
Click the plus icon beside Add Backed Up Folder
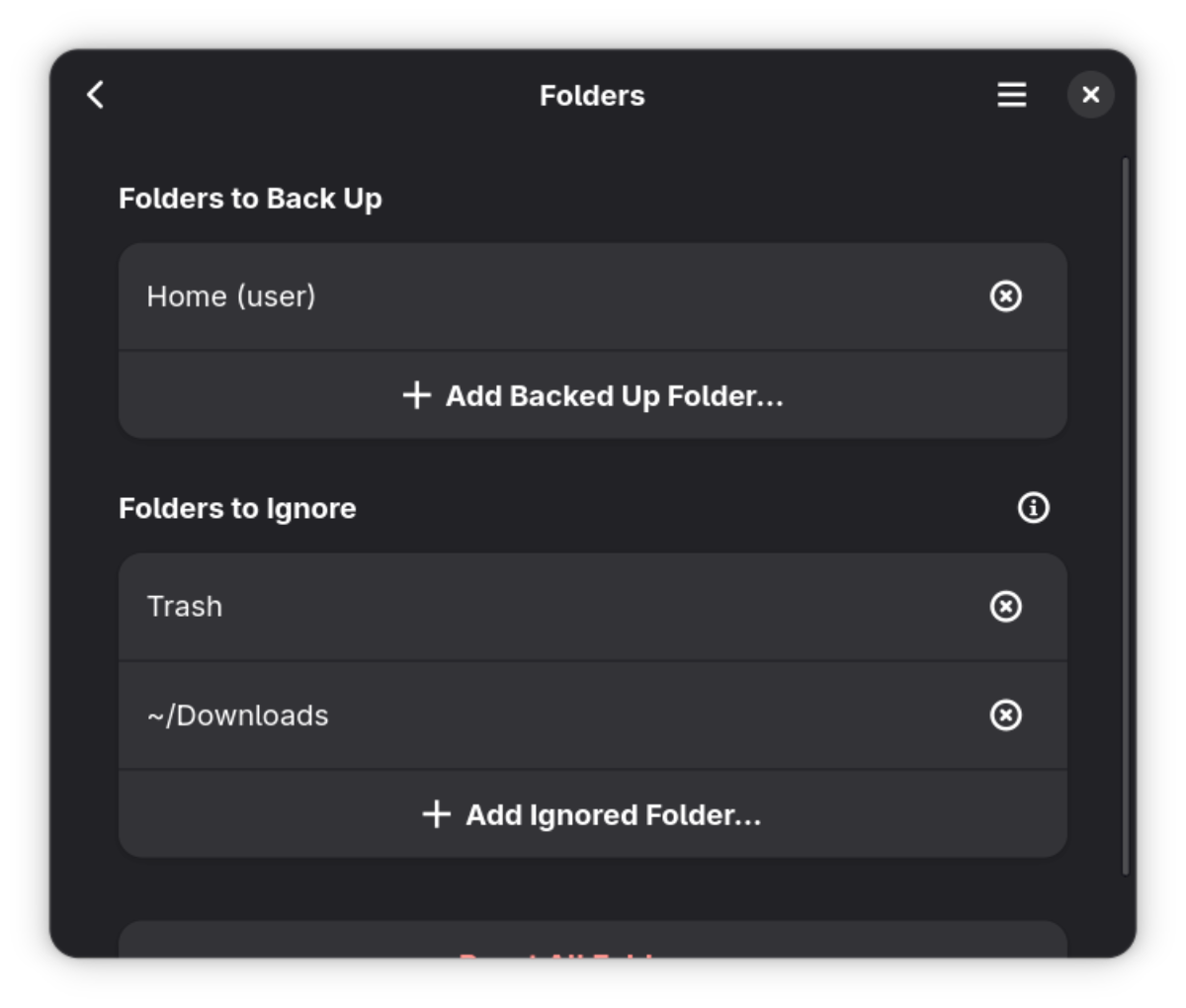pos(417,395)
